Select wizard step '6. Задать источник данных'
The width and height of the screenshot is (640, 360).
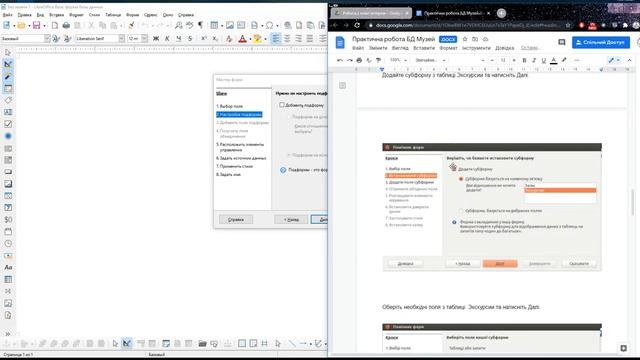(241, 158)
